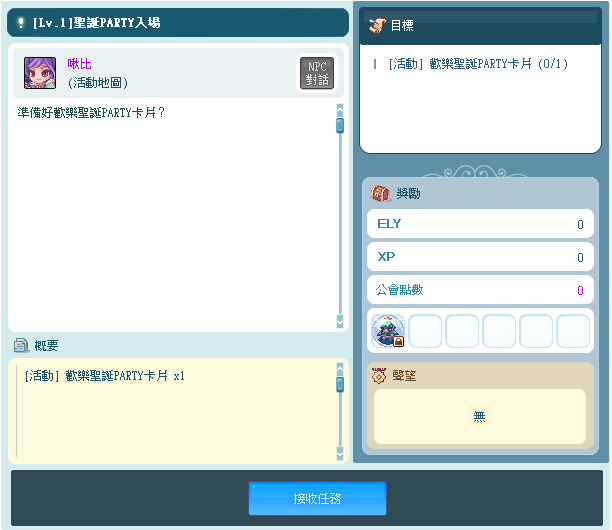Click the 目標 objective header icon
This screenshot has height=530, width=612.
click(x=377, y=25)
